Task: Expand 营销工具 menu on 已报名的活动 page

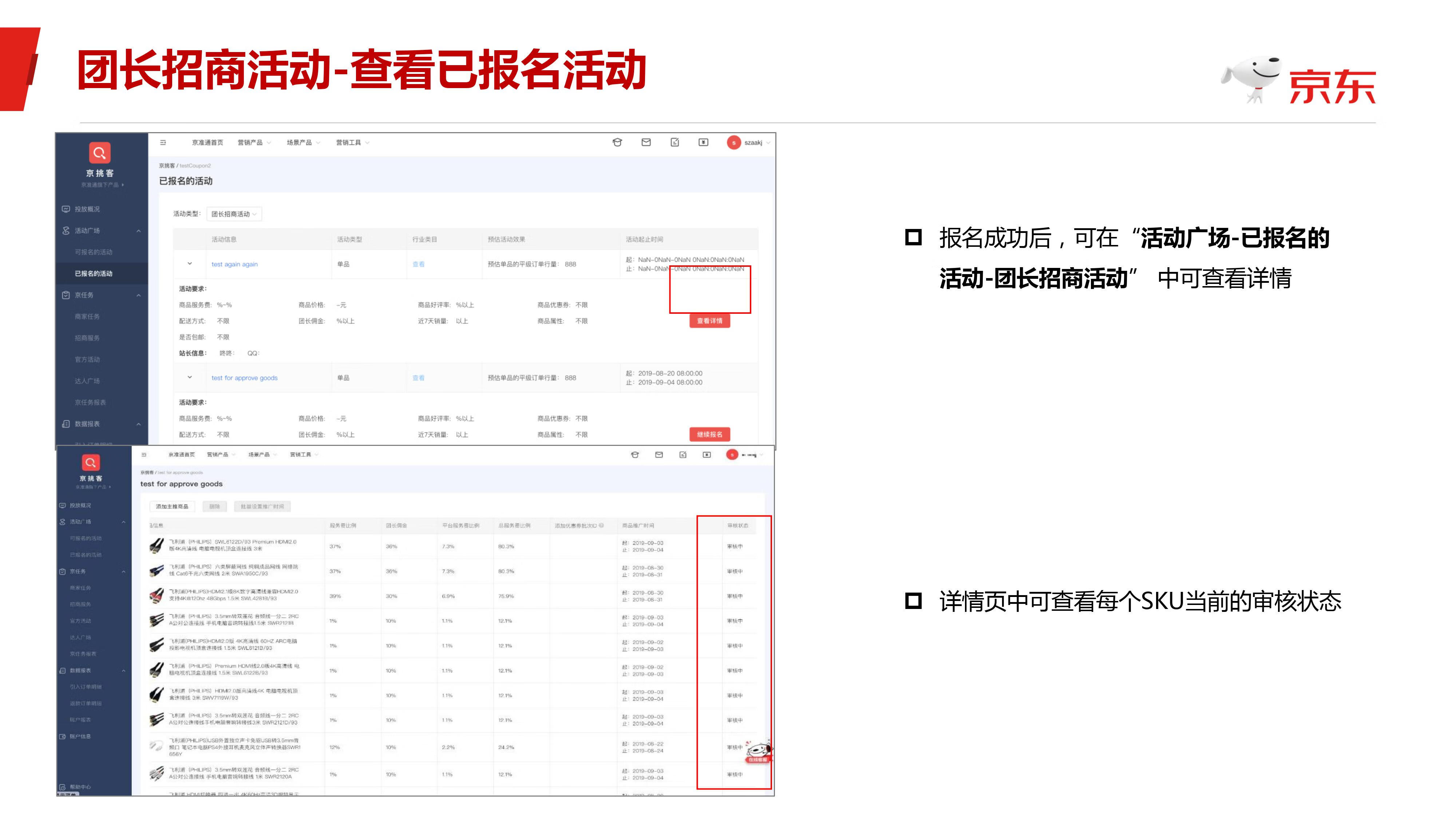Action: coord(353,142)
